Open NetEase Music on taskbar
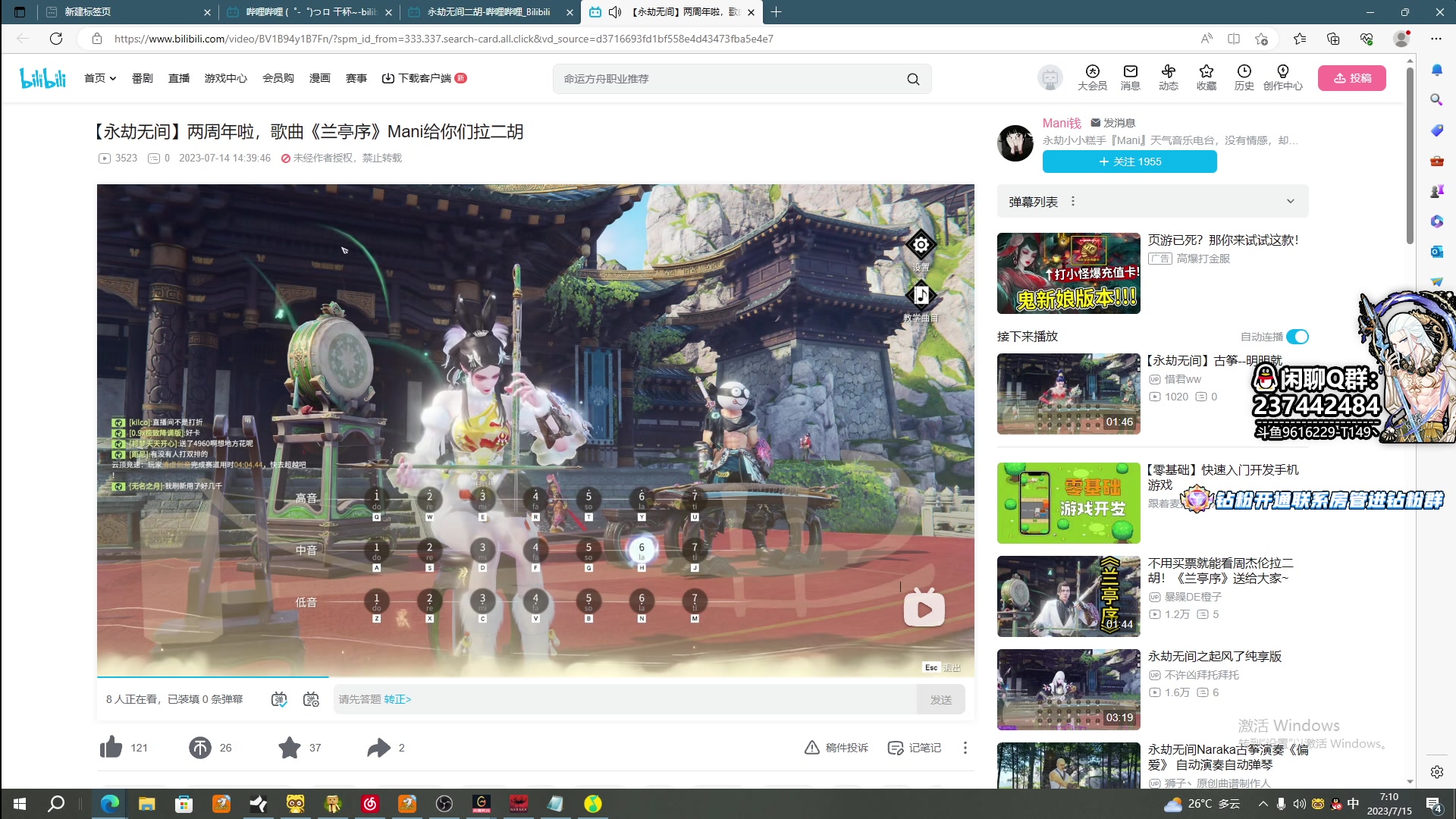The height and width of the screenshot is (819, 1456). 370,804
